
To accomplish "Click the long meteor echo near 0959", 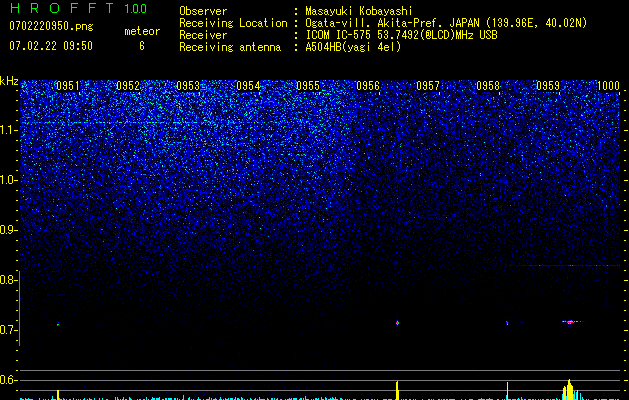I will pos(572,321).
